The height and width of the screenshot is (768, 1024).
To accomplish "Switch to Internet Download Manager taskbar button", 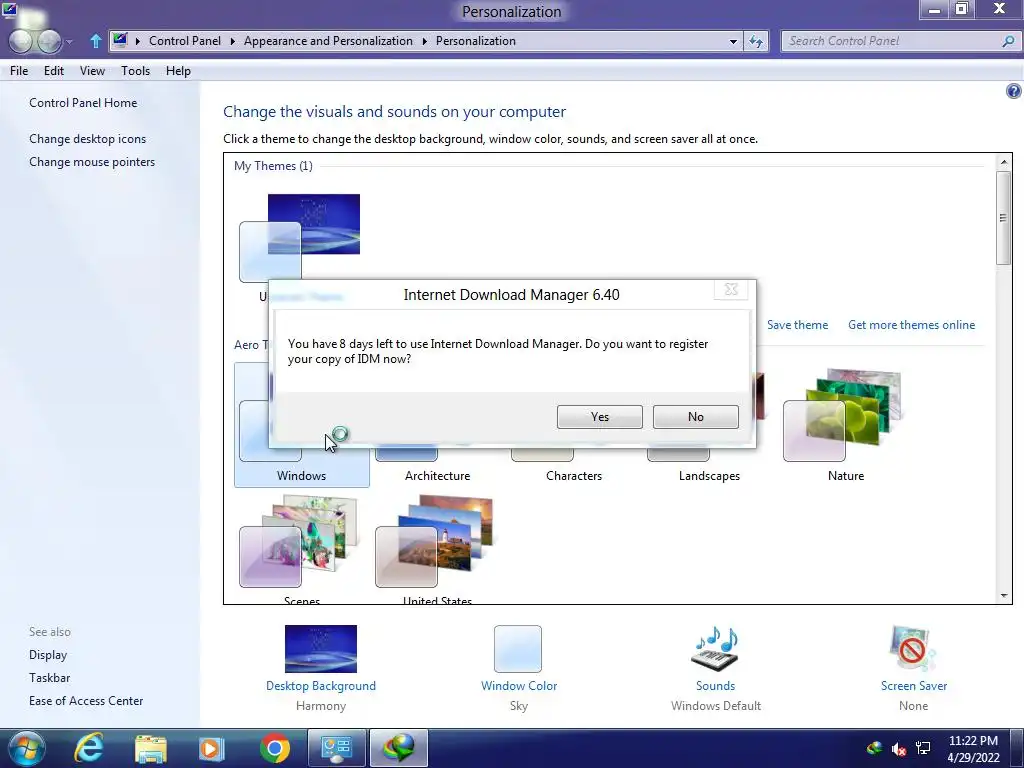I will point(399,748).
